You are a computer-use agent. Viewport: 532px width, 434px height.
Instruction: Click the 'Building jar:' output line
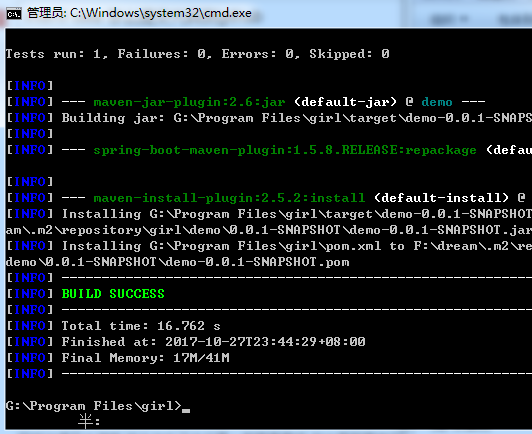269,118
